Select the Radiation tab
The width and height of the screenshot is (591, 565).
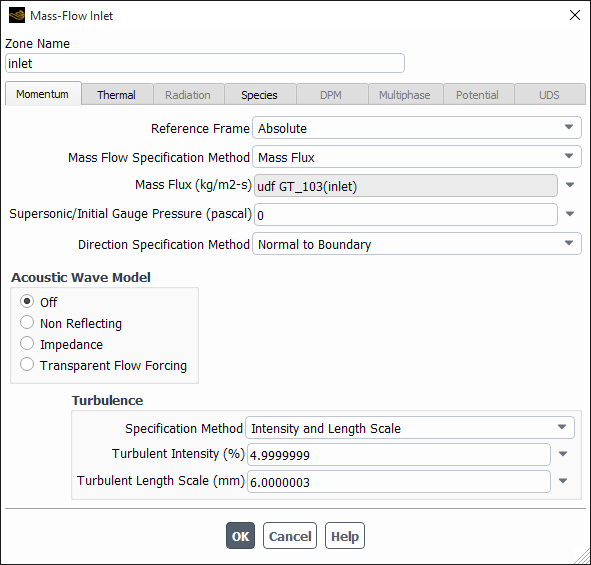click(188, 95)
